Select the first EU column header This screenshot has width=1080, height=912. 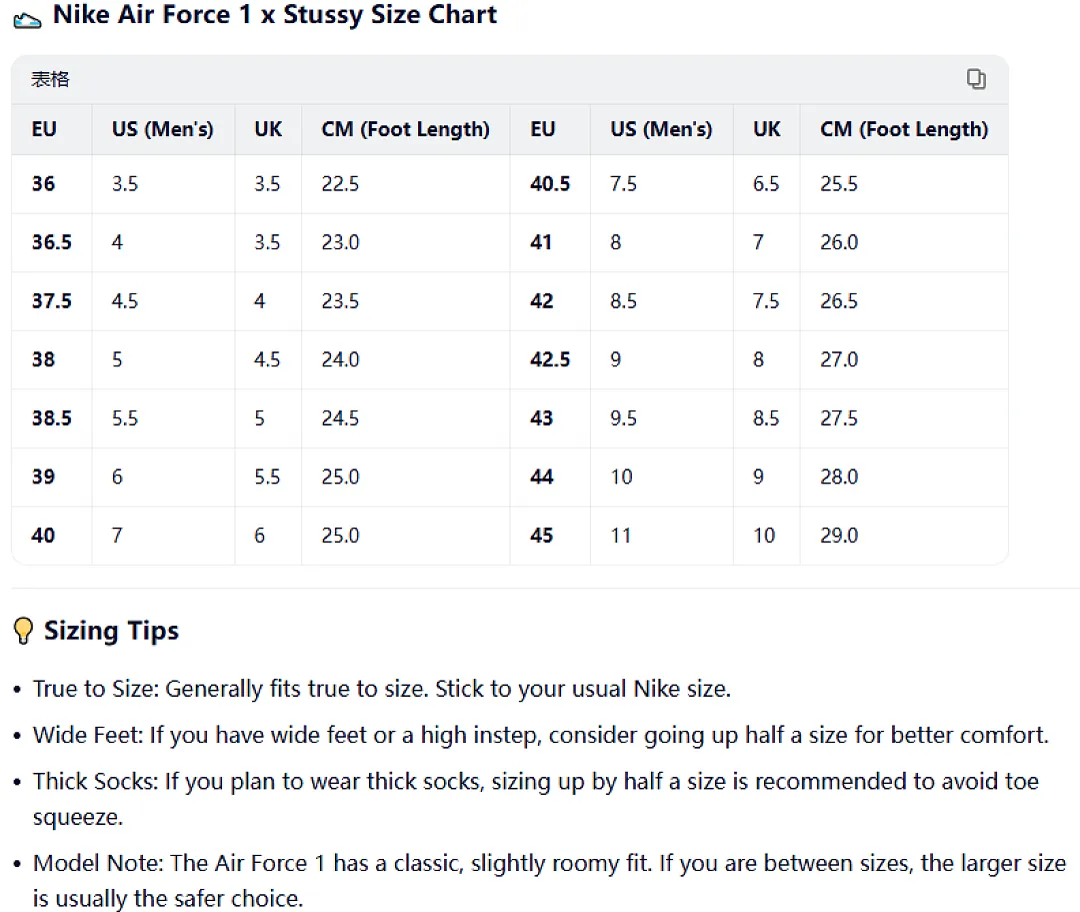(44, 129)
